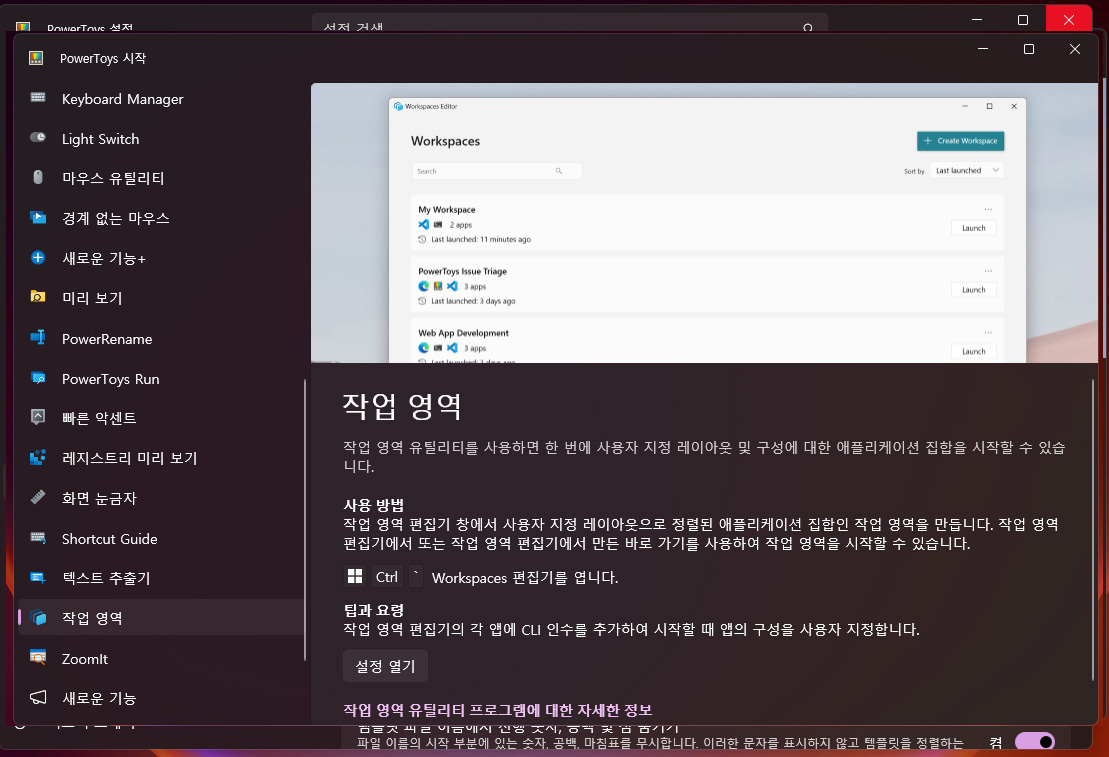Viewport: 1109px width, 757px height.
Task: Click the 설정 열기 button
Action: coord(385,666)
